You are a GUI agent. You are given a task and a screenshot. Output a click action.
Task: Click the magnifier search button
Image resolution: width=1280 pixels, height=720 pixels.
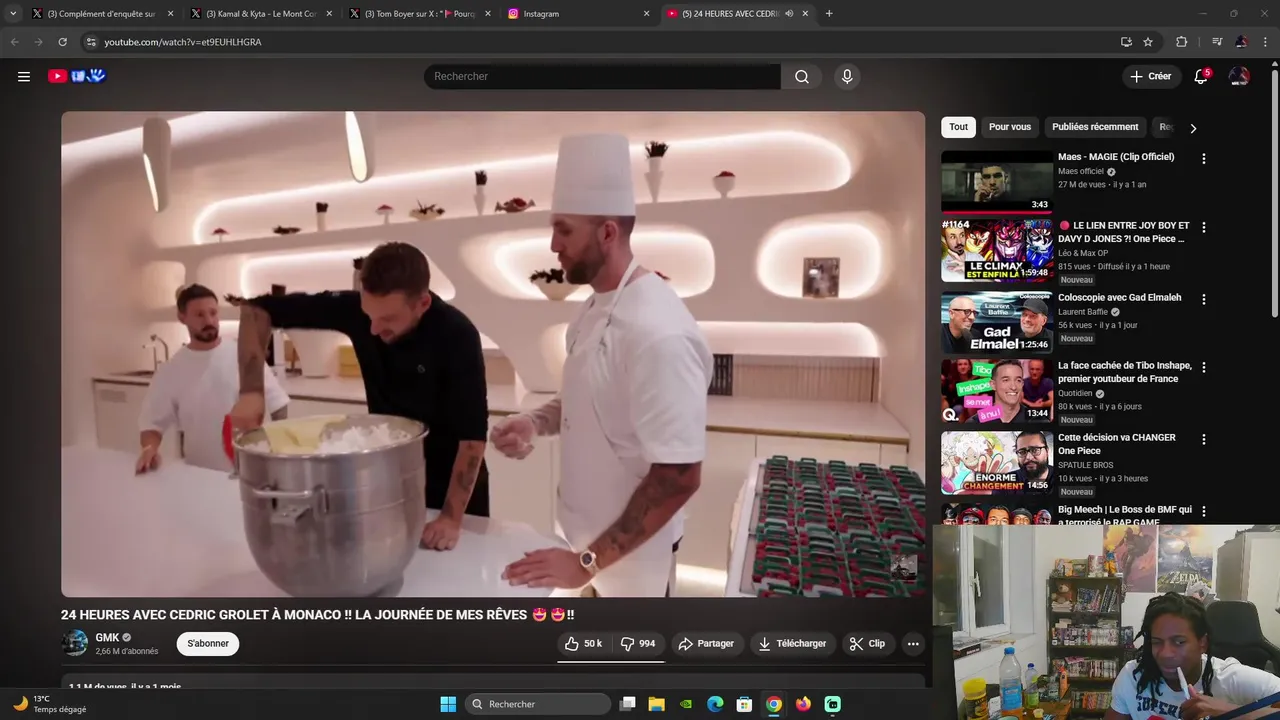802,77
